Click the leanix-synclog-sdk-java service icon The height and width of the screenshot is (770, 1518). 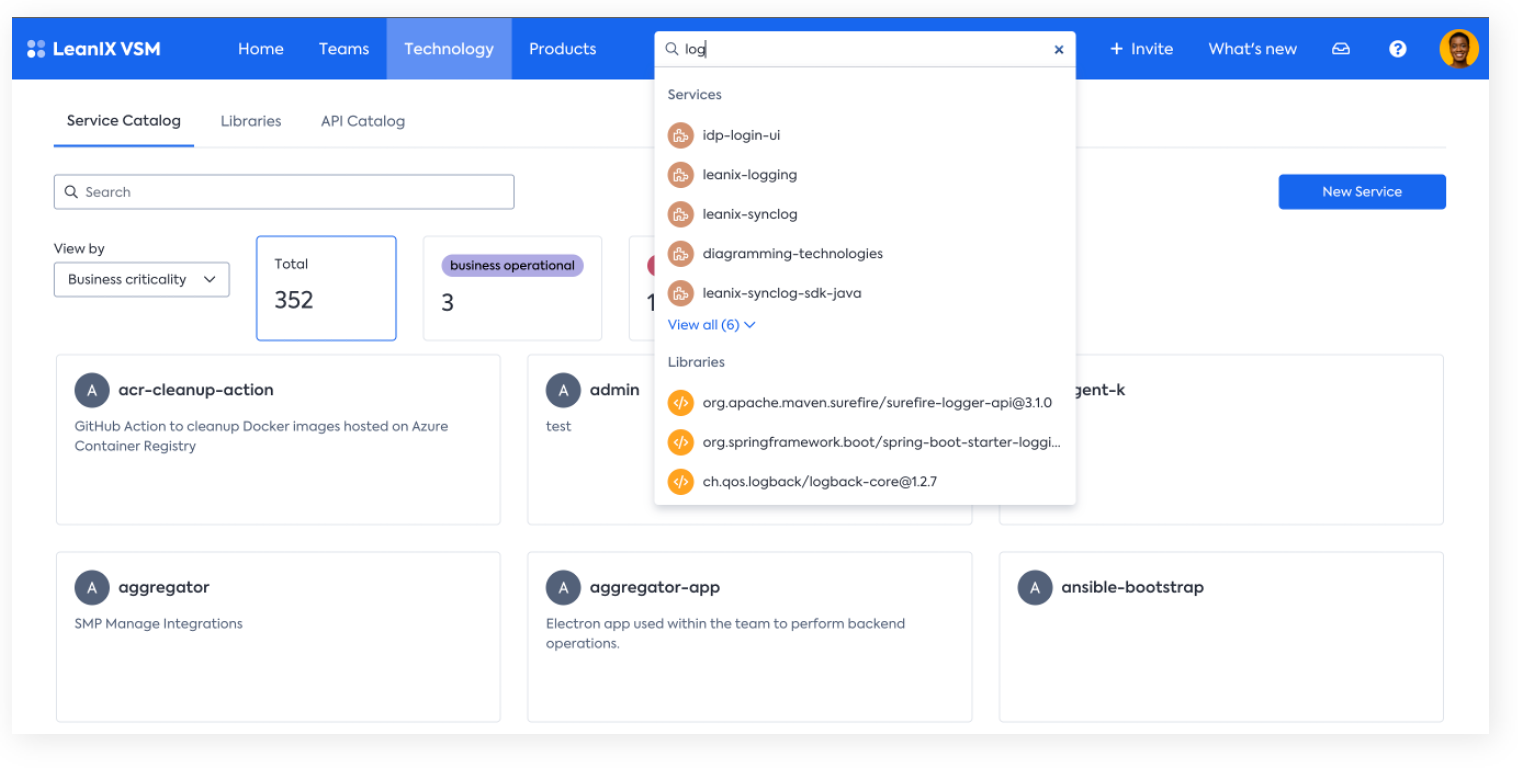[681, 293]
